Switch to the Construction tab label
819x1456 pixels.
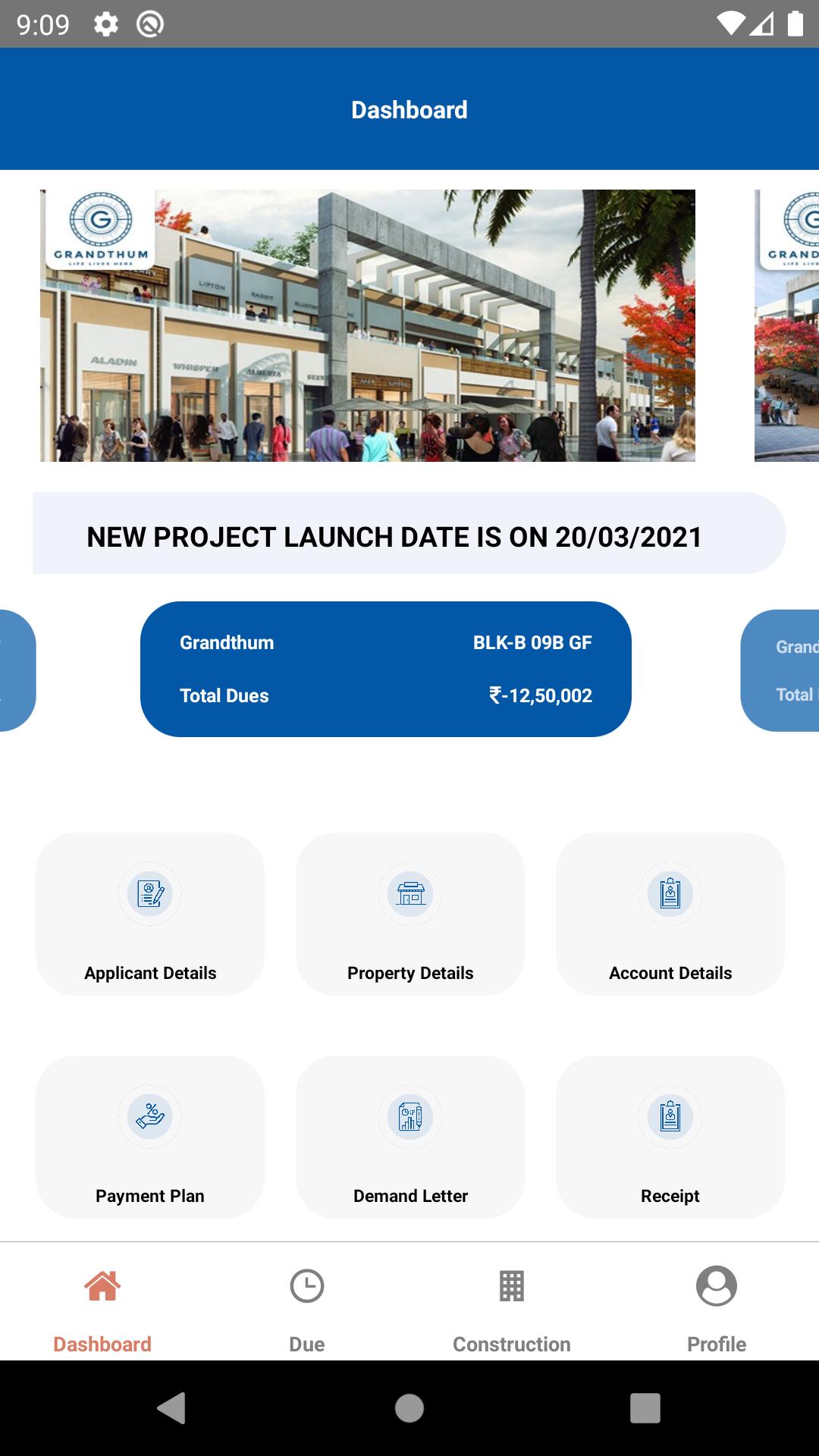coord(512,1344)
